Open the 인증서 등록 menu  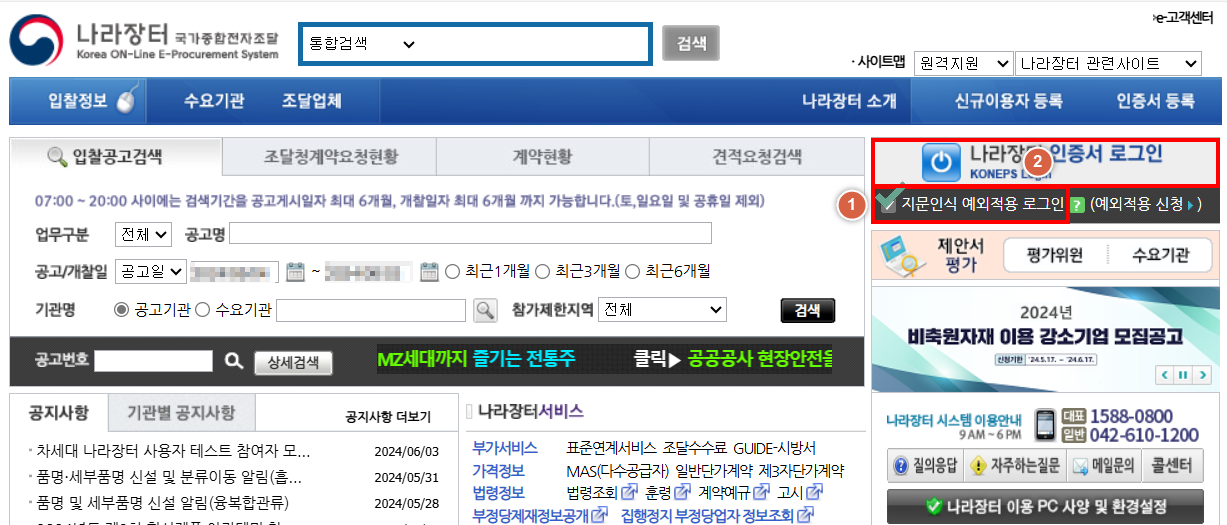click(x=1155, y=101)
